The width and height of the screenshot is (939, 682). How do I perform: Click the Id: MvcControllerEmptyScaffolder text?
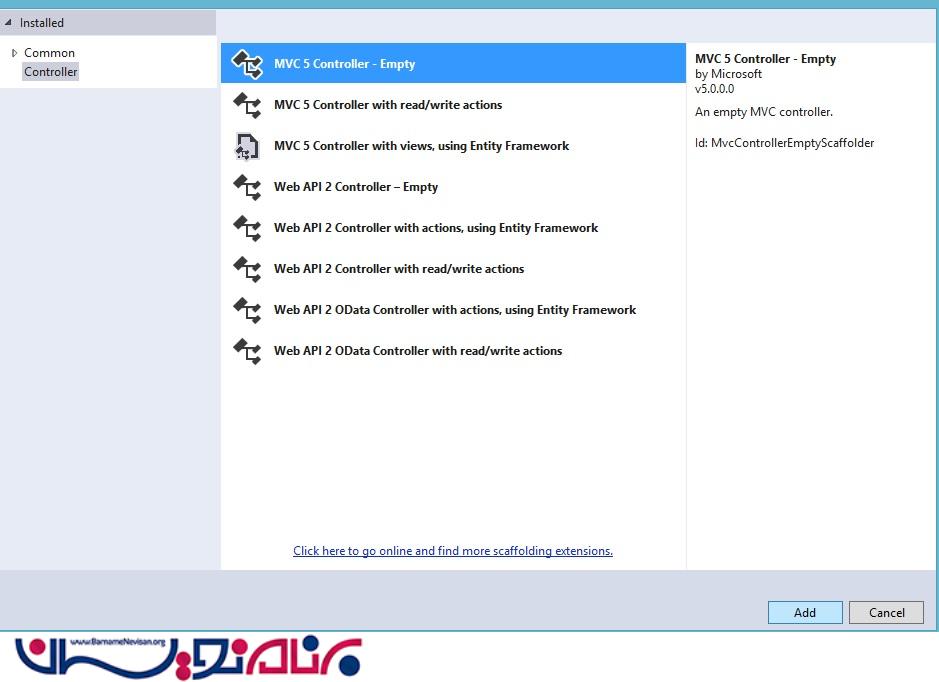[784, 143]
